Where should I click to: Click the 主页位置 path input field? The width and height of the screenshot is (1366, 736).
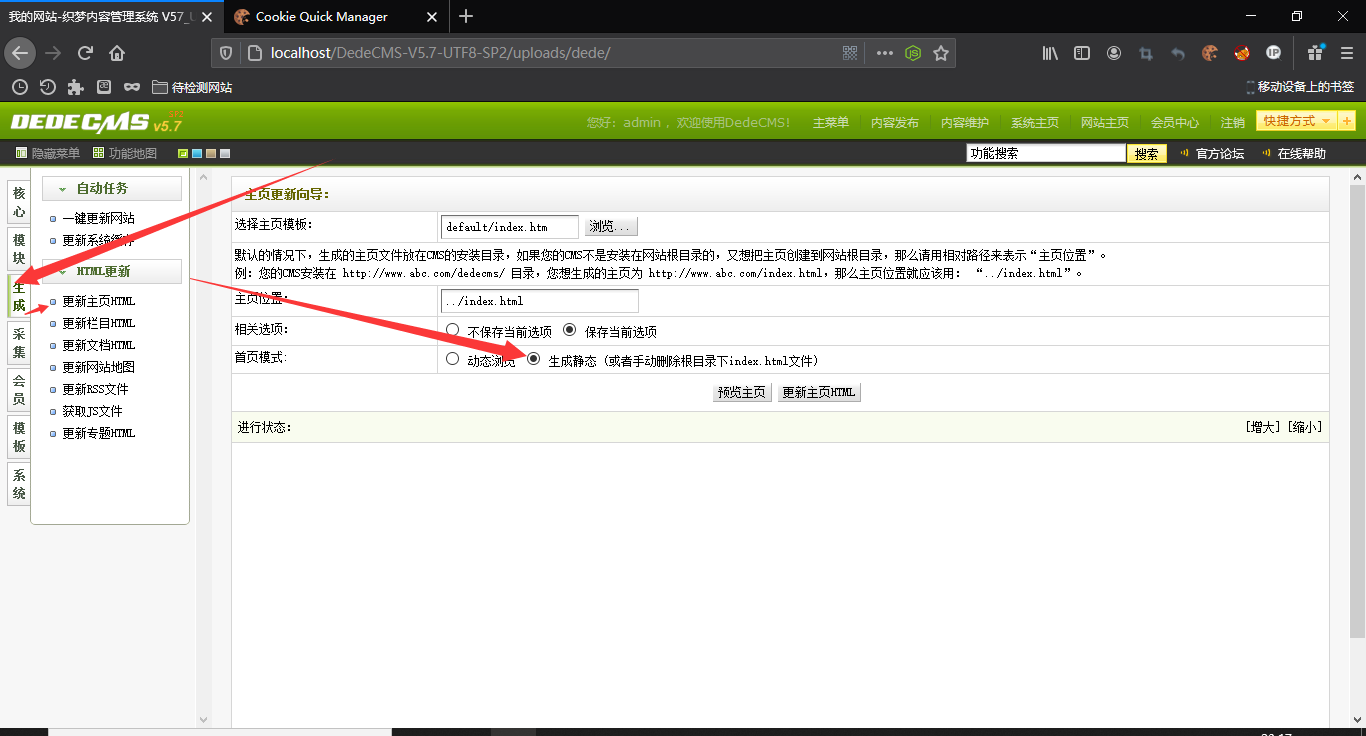540,300
